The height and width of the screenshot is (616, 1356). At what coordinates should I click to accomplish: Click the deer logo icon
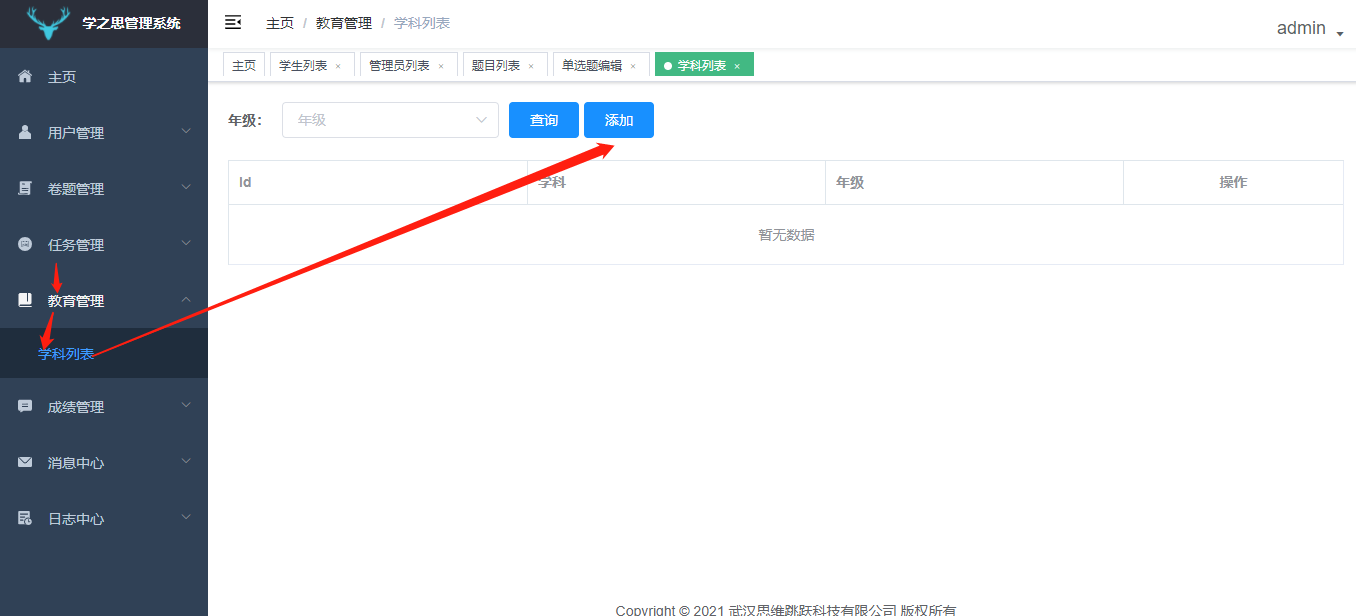pos(49,23)
